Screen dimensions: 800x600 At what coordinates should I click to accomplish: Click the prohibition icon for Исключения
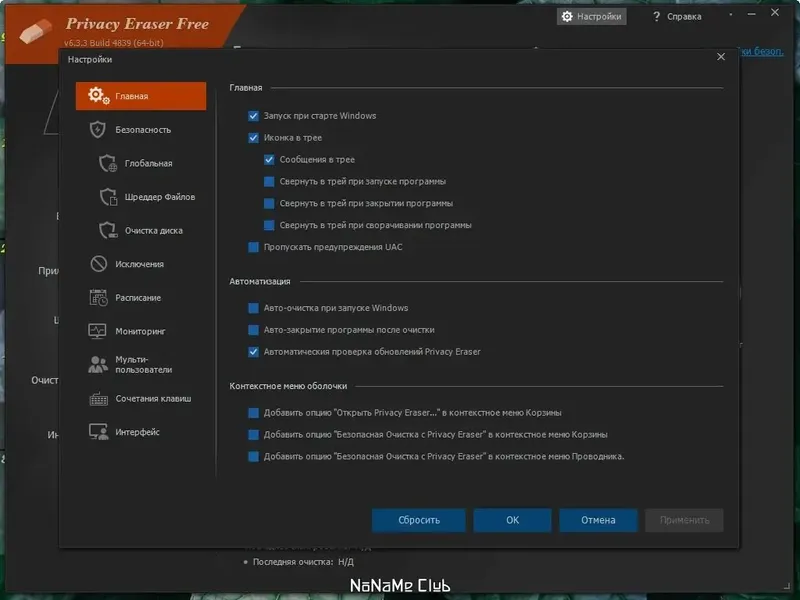pos(98,264)
